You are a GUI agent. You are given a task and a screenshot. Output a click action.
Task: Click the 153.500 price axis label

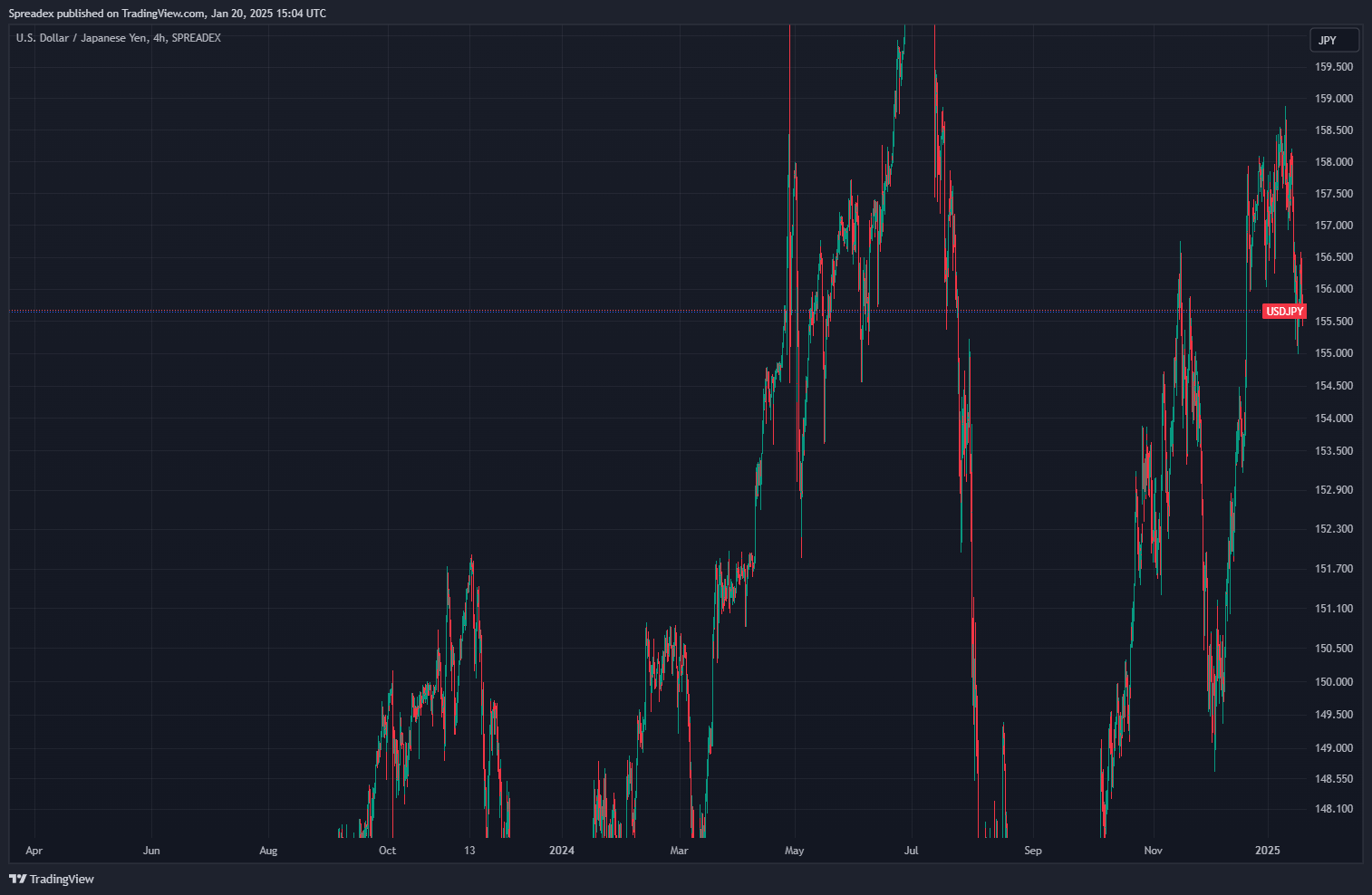pos(1334,451)
